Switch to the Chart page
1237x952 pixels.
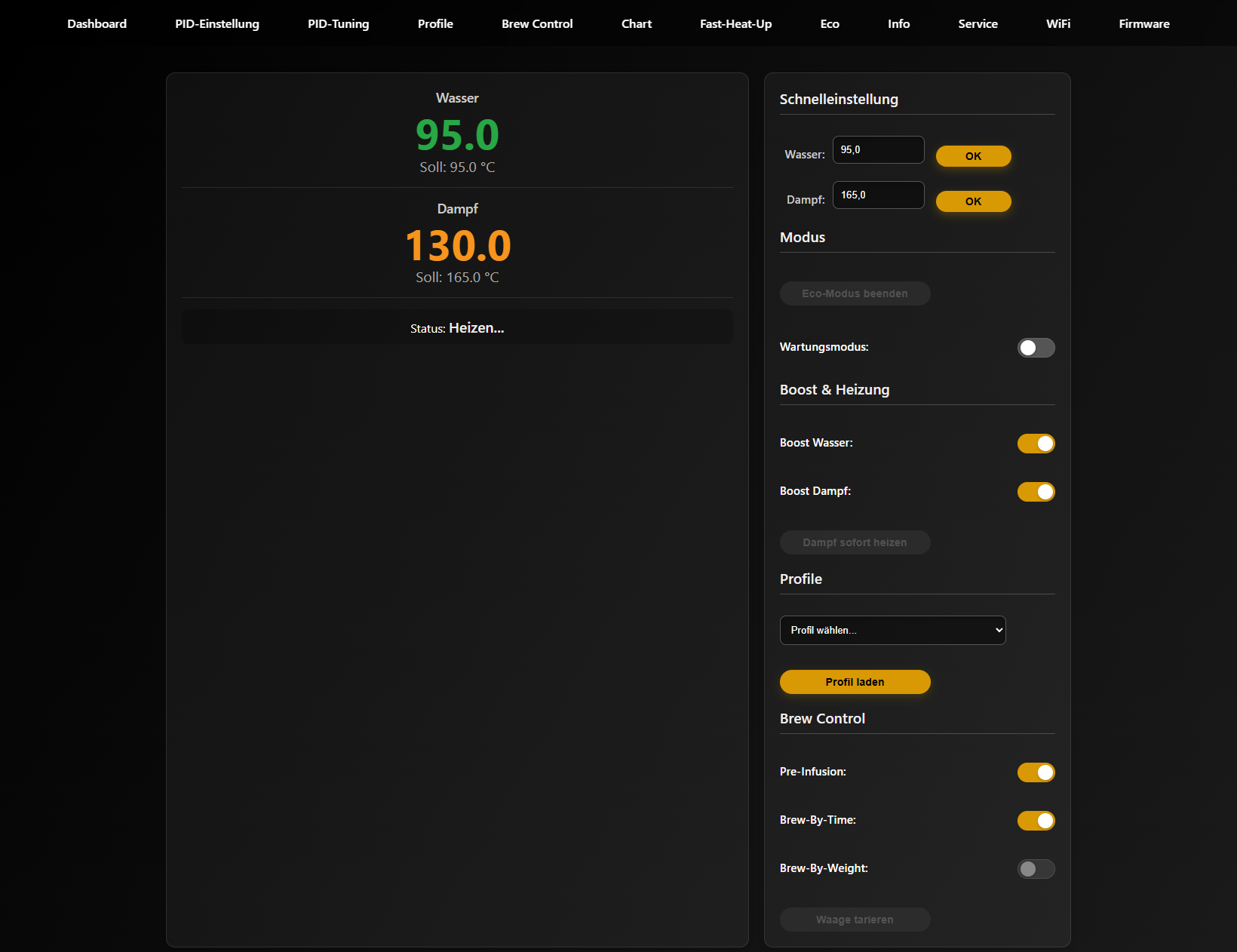(x=637, y=23)
